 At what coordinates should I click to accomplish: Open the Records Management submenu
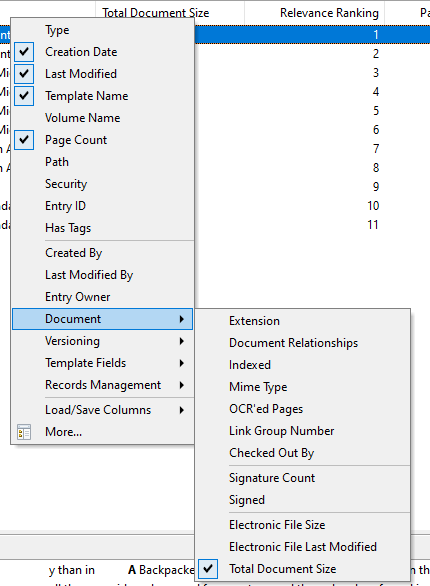click(102, 385)
